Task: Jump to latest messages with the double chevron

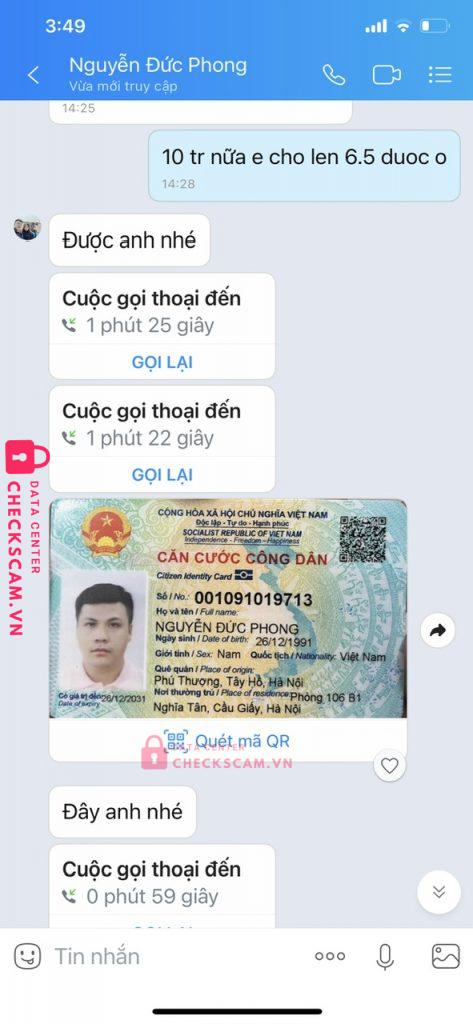Action: pyautogui.click(x=439, y=891)
